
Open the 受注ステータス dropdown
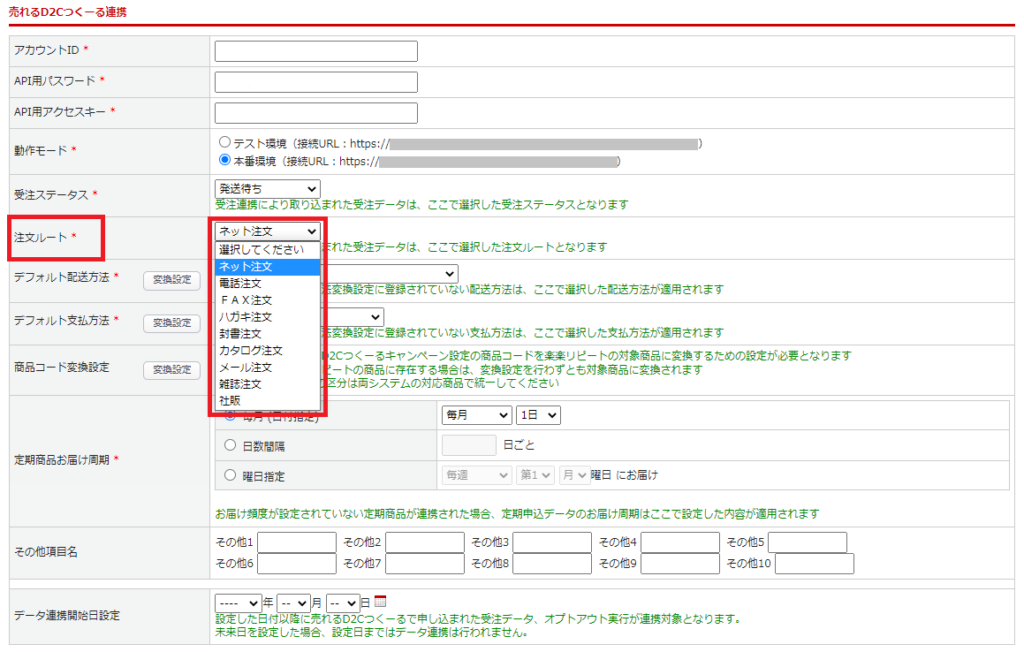(x=266, y=188)
